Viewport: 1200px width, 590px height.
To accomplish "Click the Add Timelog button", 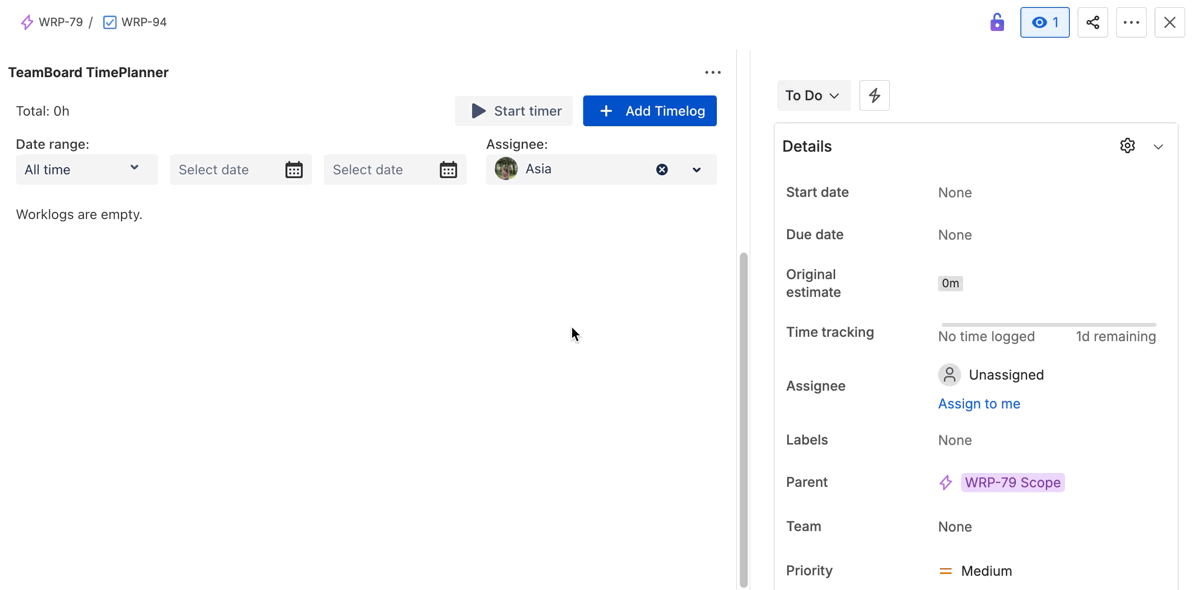I will tap(650, 111).
